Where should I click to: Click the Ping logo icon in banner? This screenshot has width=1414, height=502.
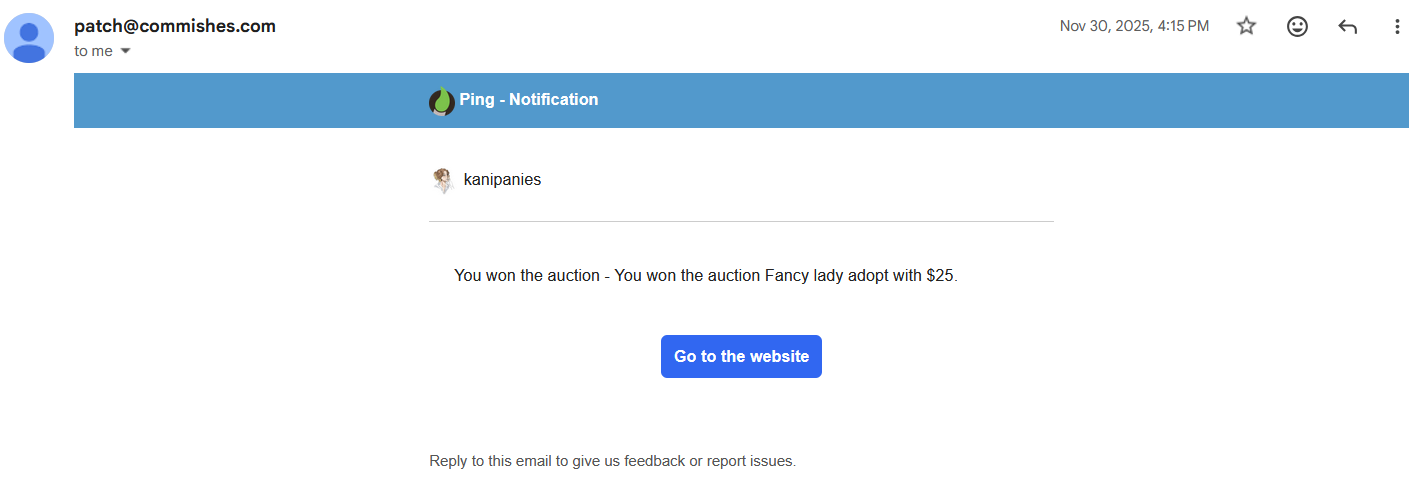(x=441, y=101)
